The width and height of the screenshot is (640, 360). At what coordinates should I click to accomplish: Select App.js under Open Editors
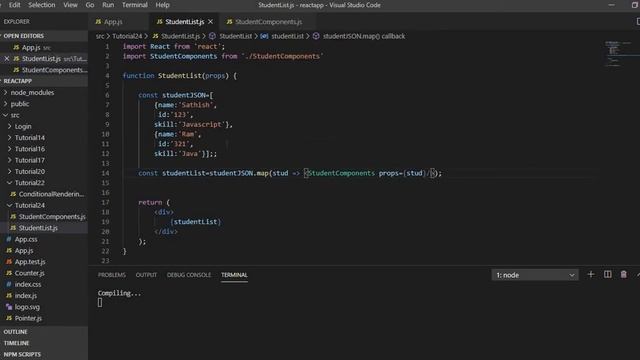pyautogui.click(x=31, y=47)
